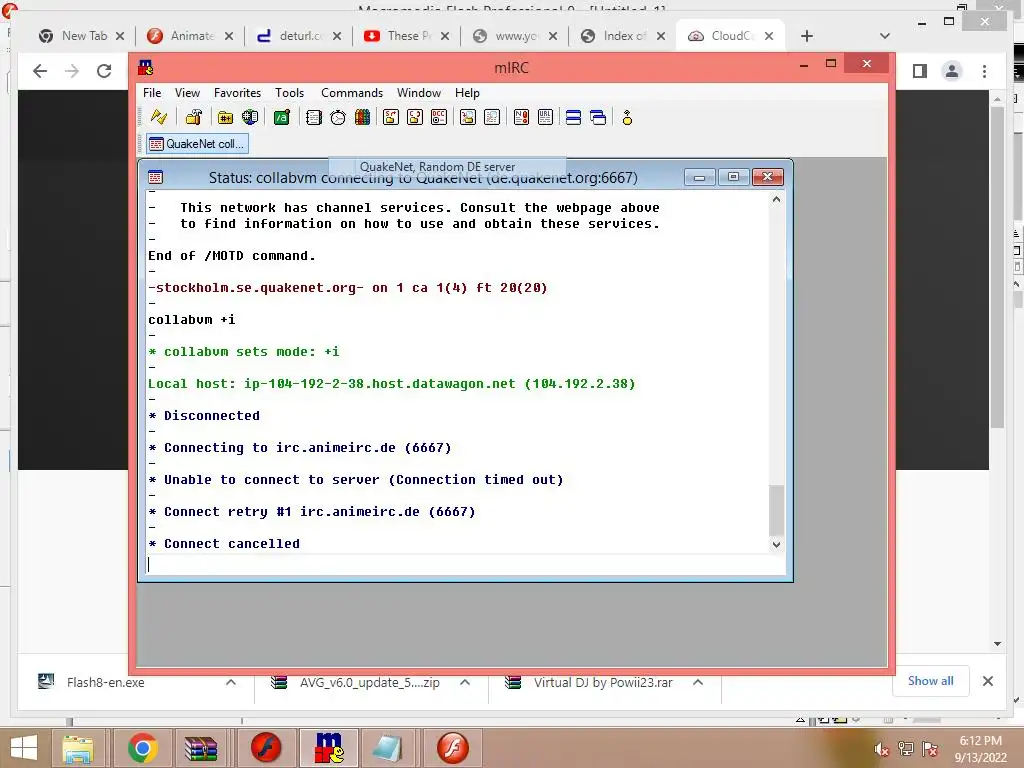Open the Notify List icon
The image size is (1024, 768).
[521, 118]
